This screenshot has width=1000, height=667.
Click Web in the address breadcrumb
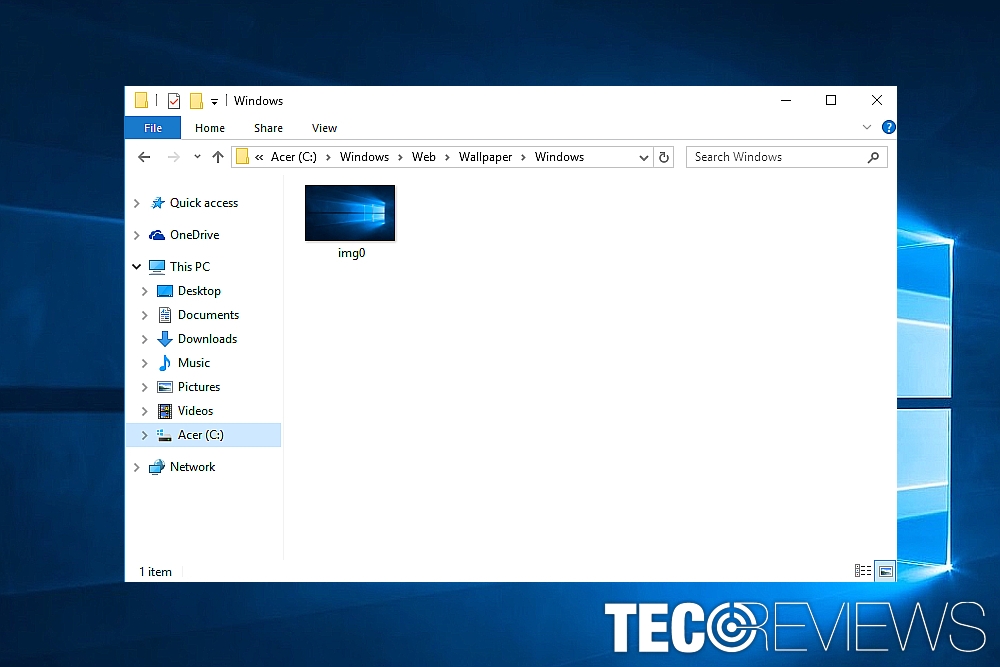click(423, 157)
